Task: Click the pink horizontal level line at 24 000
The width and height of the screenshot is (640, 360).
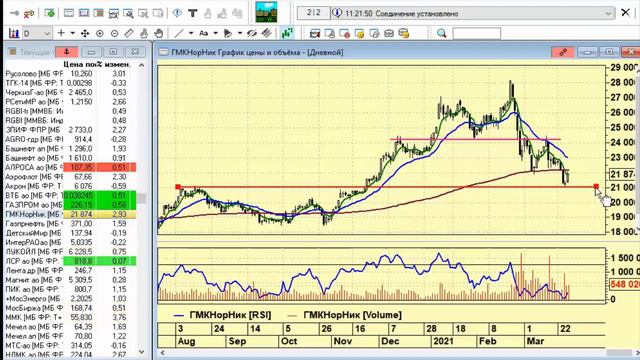Action: pos(476,140)
